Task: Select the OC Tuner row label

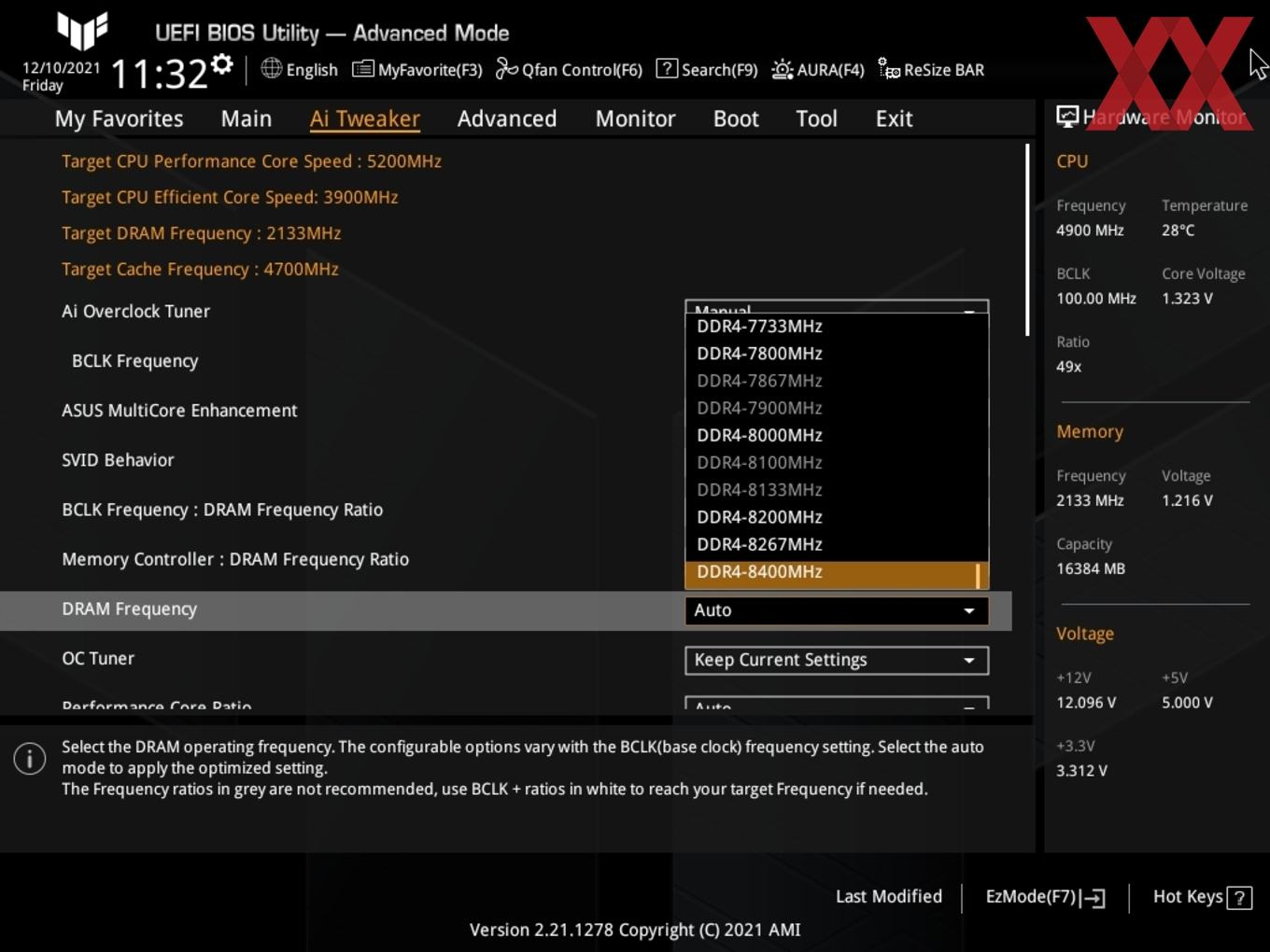Action: tap(98, 659)
